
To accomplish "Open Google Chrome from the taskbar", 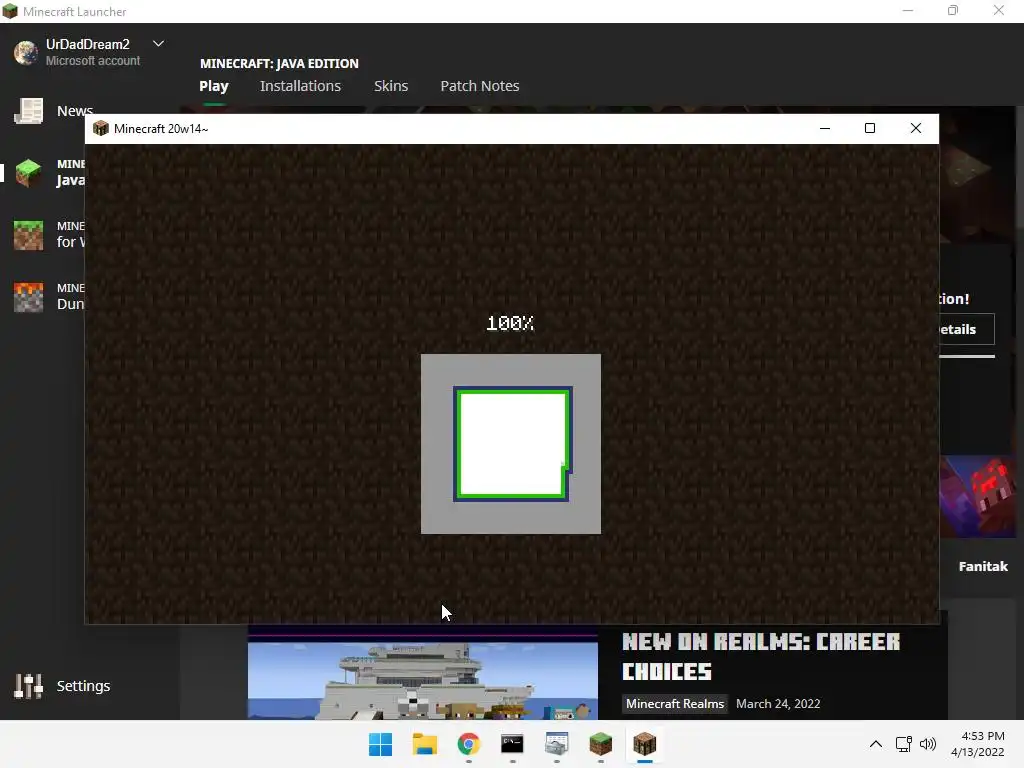I will click(x=469, y=744).
